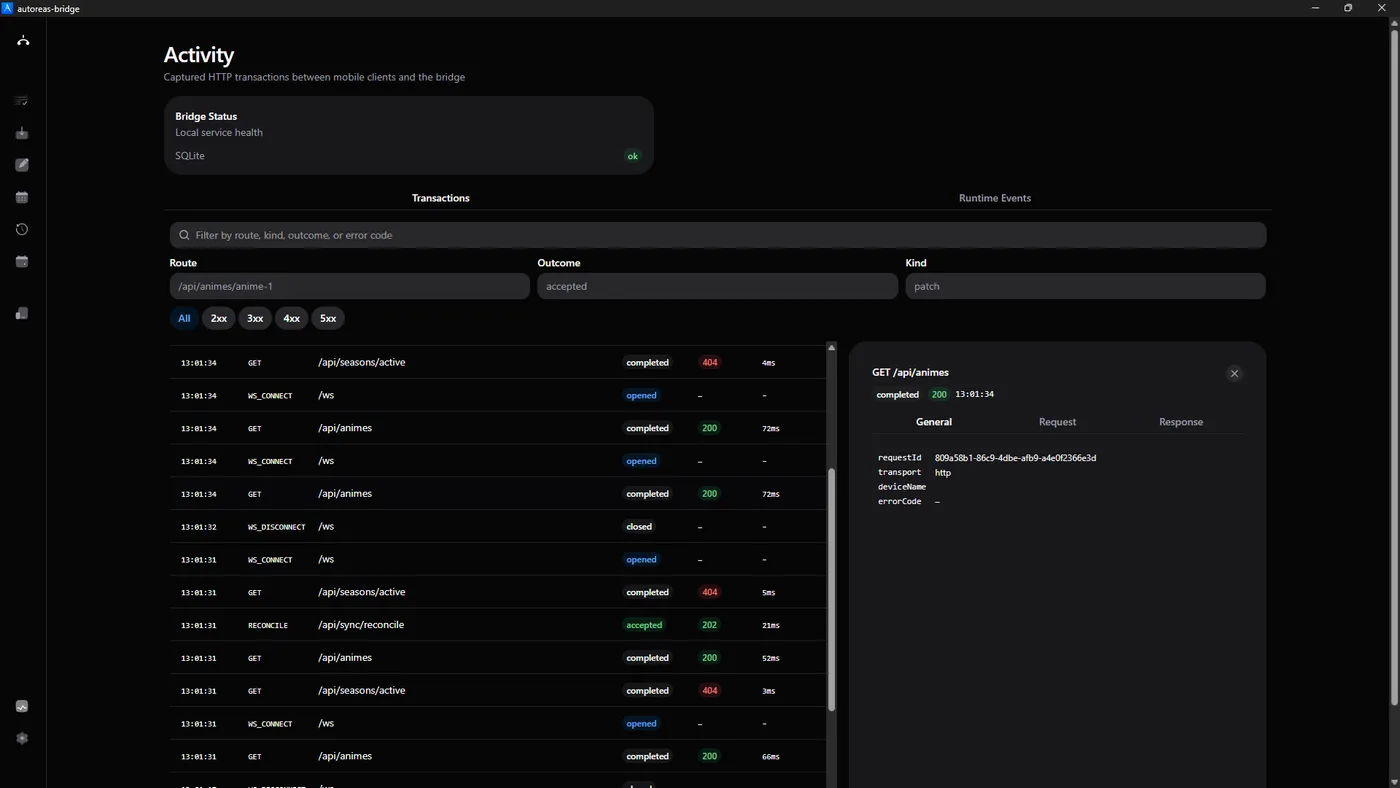Open the download tray icon in the sidebar
Image resolution: width=1400 pixels, height=788 pixels.
click(22, 133)
